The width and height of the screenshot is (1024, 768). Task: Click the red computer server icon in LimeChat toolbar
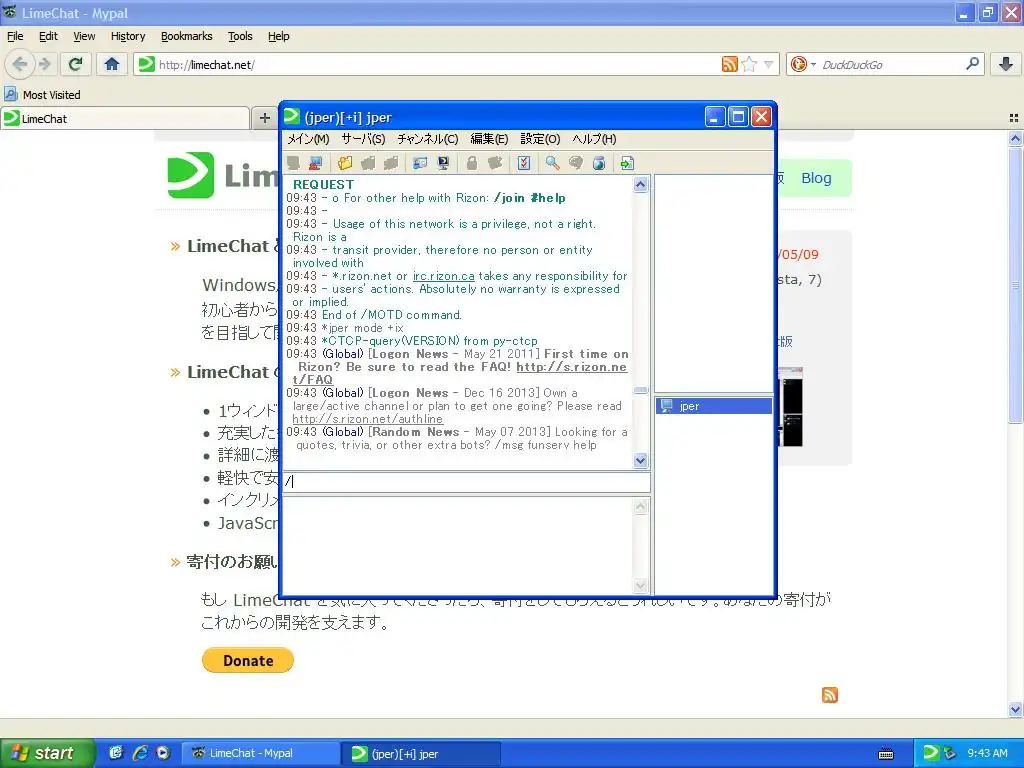(x=316, y=163)
